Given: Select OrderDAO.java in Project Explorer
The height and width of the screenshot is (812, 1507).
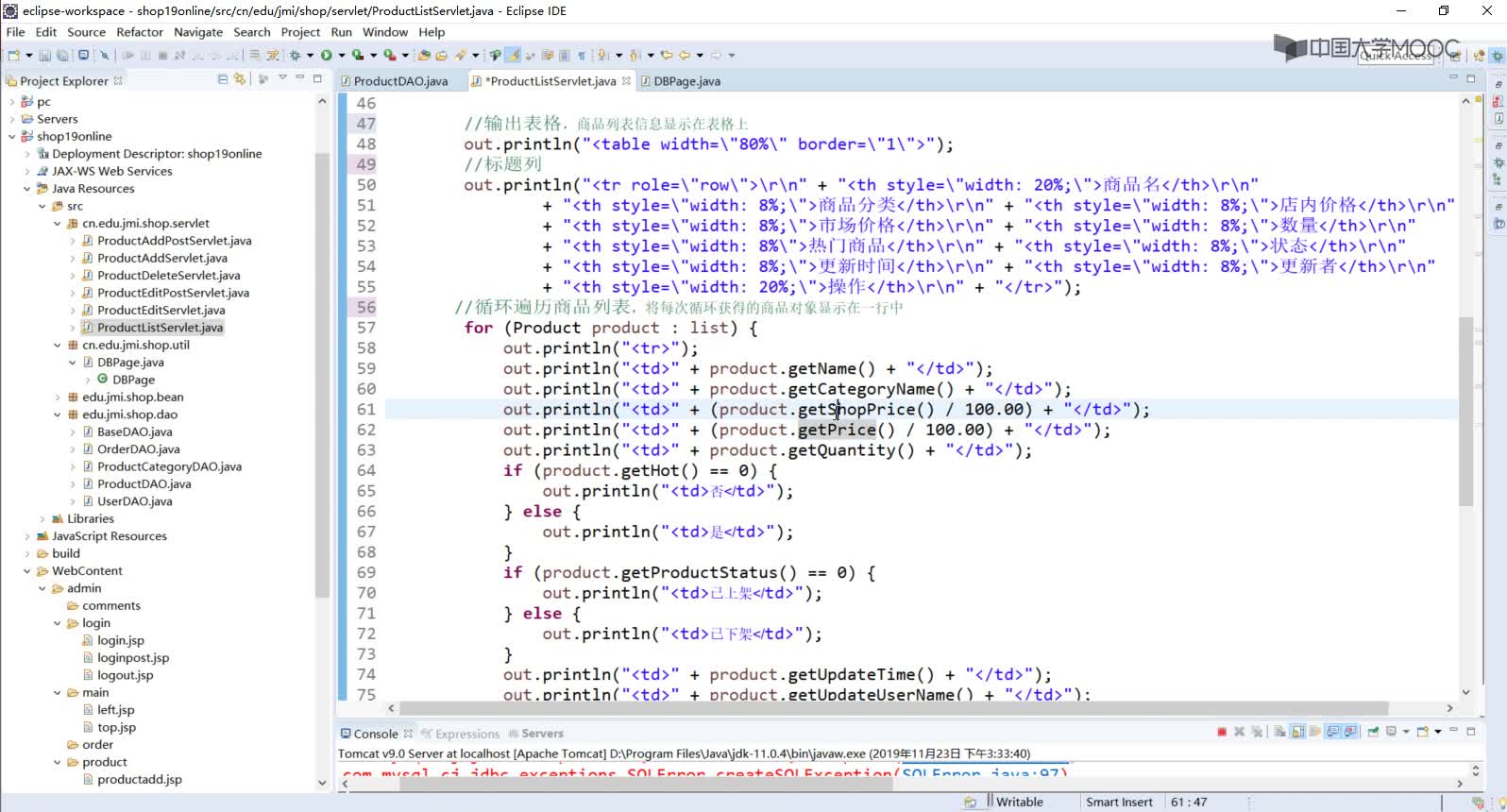Looking at the screenshot, I should (x=139, y=449).
